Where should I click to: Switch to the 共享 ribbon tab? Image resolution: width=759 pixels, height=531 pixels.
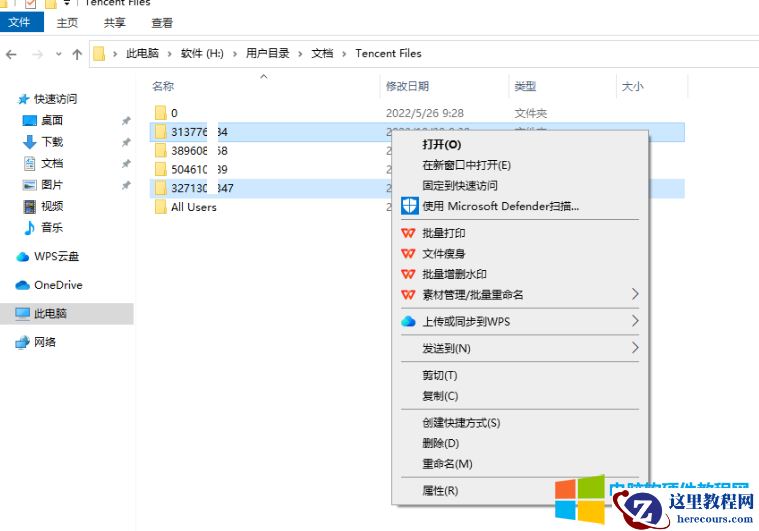(114, 23)
